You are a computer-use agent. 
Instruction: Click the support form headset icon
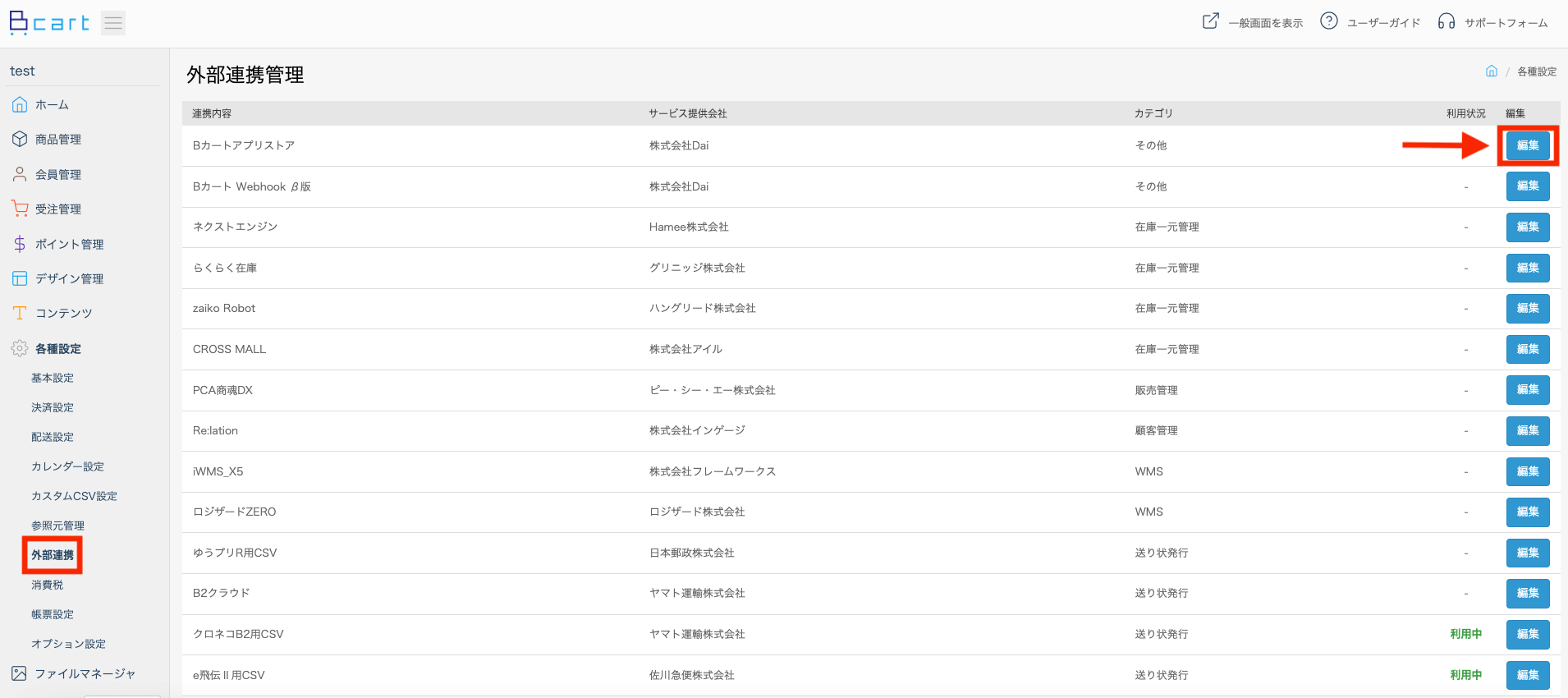point(1446,21)
